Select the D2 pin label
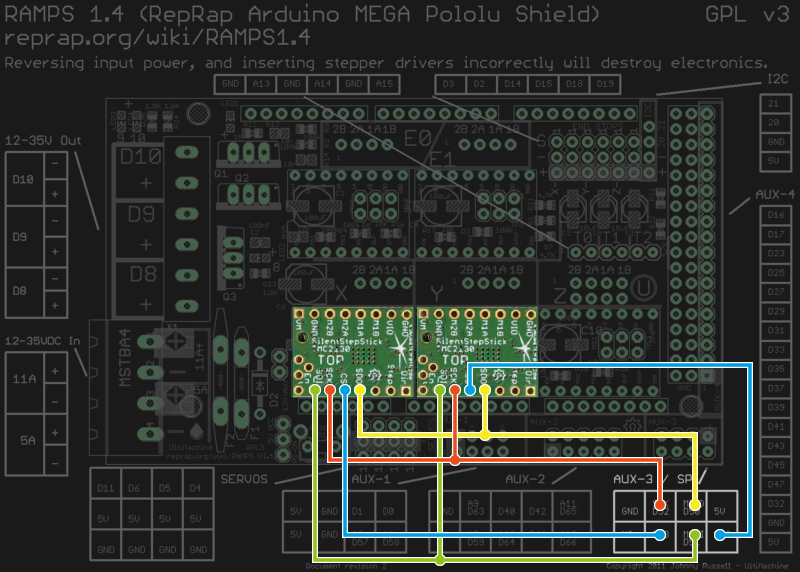Screen dimensions: 800x572 480,84
